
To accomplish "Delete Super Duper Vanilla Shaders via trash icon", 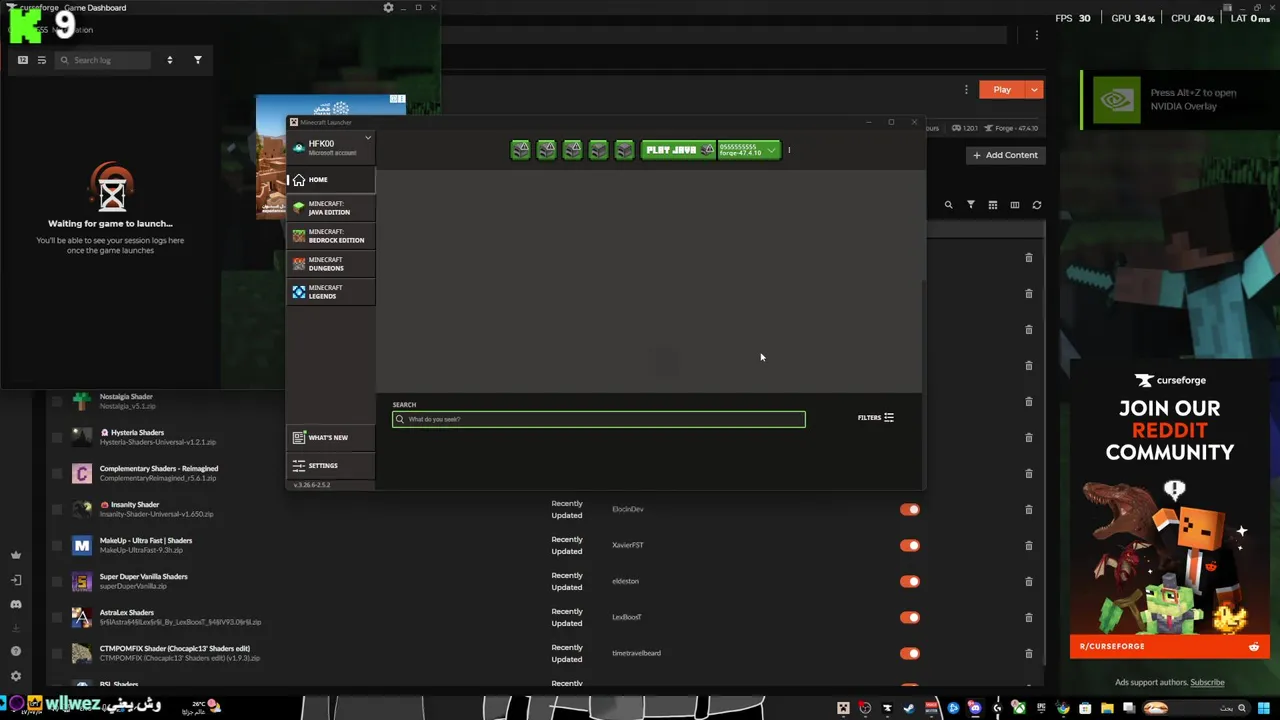I will (1029, 582).
